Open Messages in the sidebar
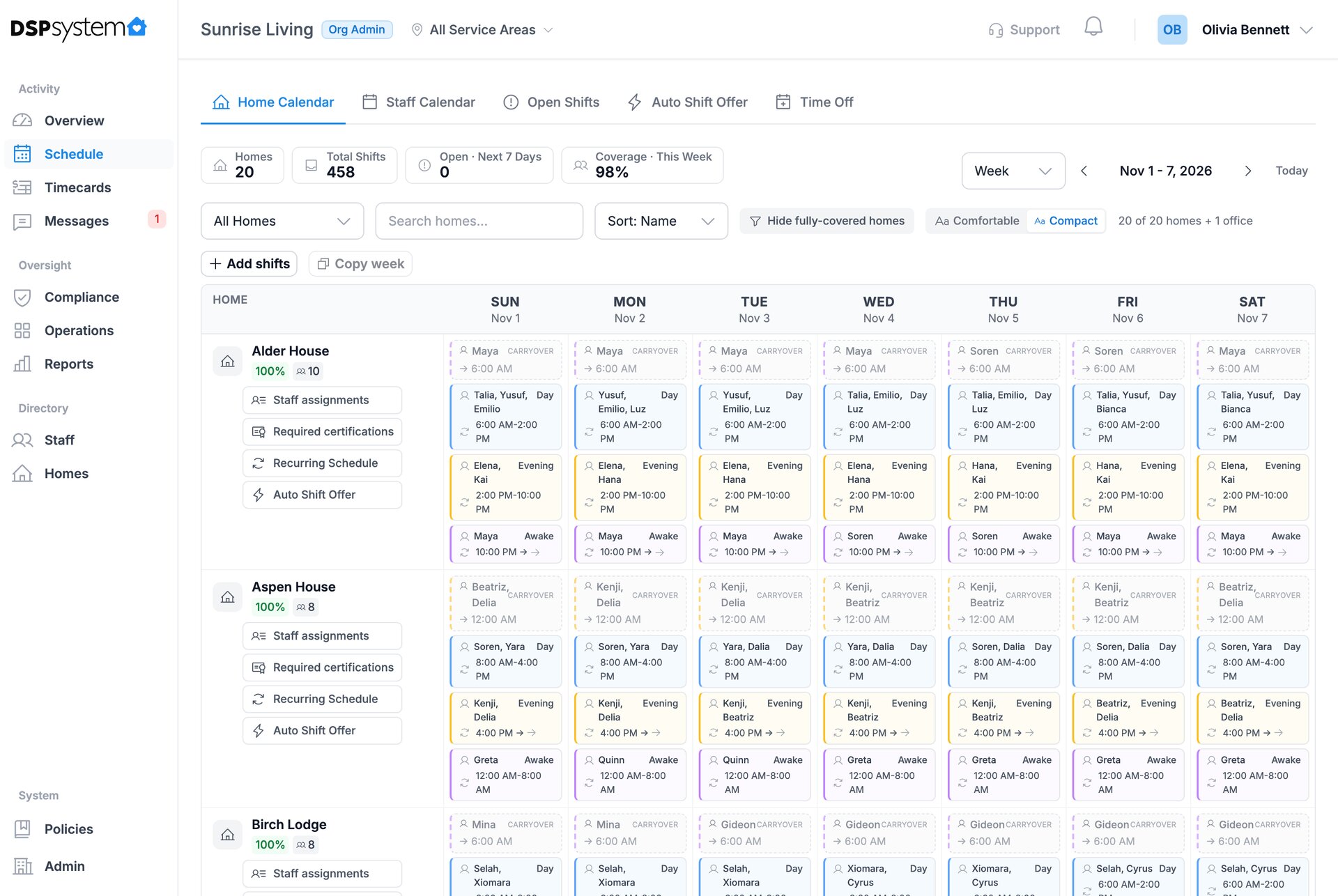Screen dimensions: 1338x896 click(89, 221)
